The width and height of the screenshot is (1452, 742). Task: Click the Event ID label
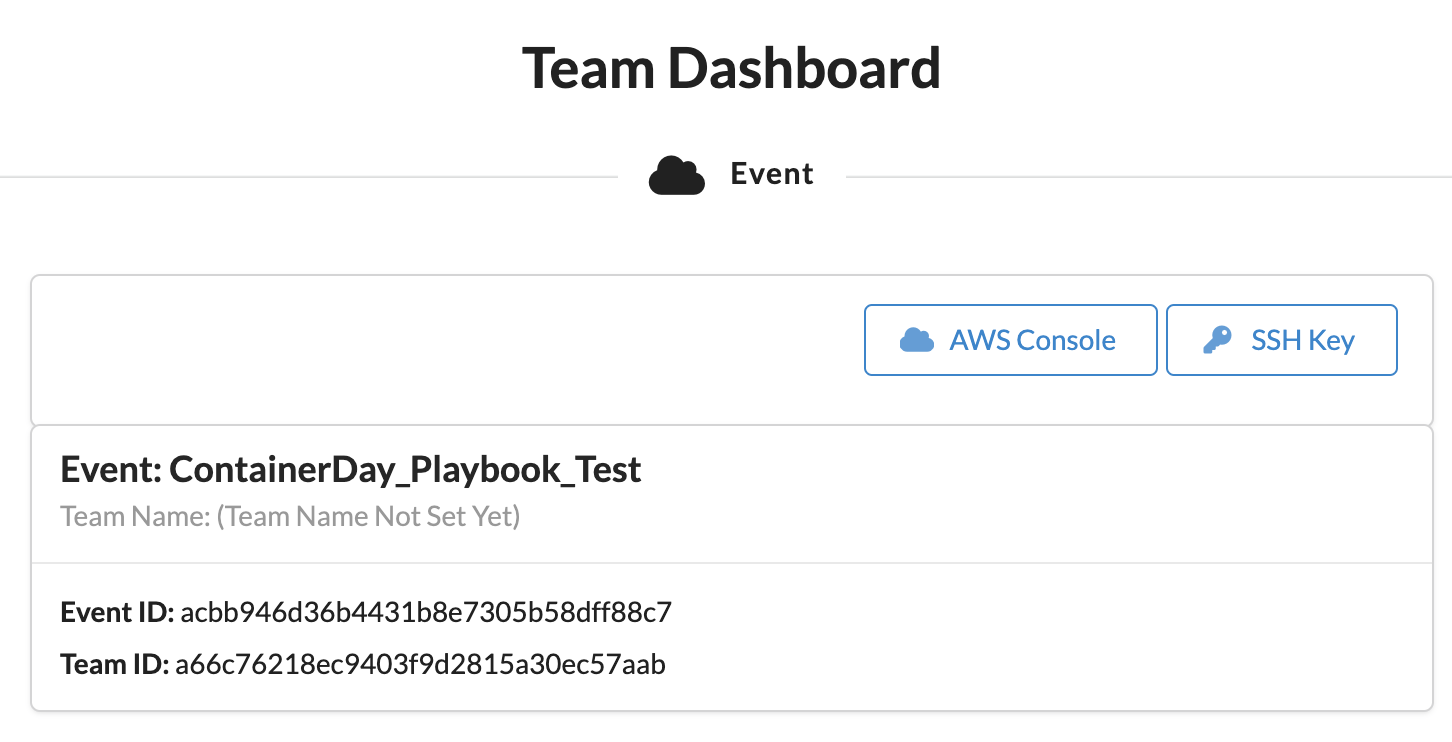click(x=118, y=612)
